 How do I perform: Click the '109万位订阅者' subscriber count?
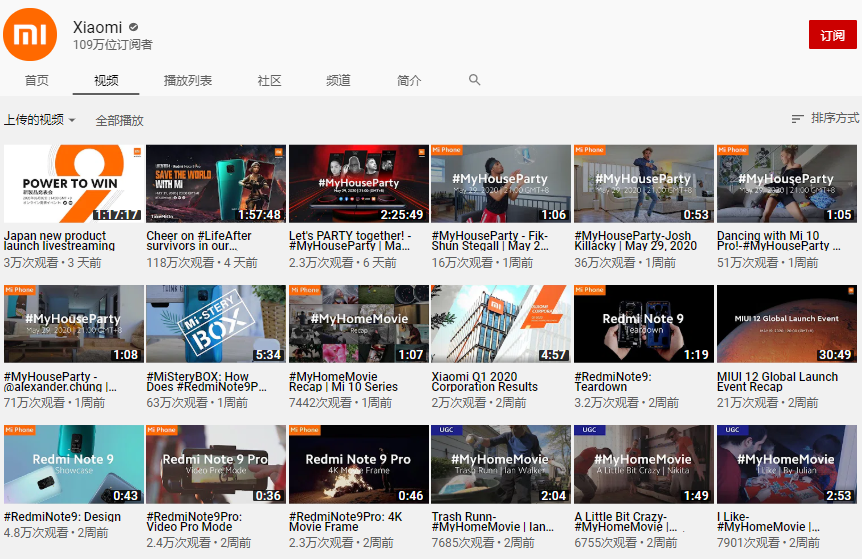click(113, 45)
